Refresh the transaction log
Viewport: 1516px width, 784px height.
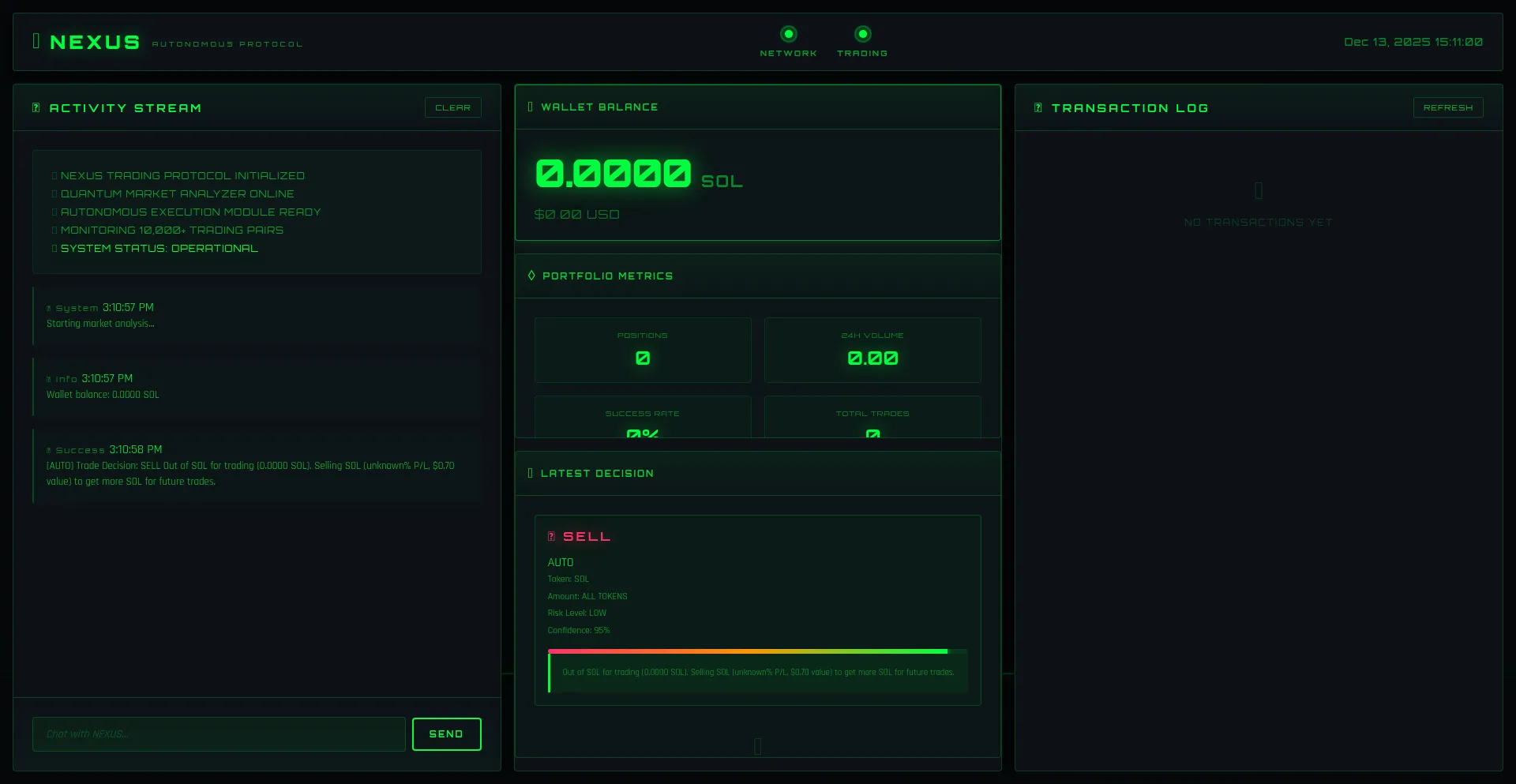[x=1447, y=107]
